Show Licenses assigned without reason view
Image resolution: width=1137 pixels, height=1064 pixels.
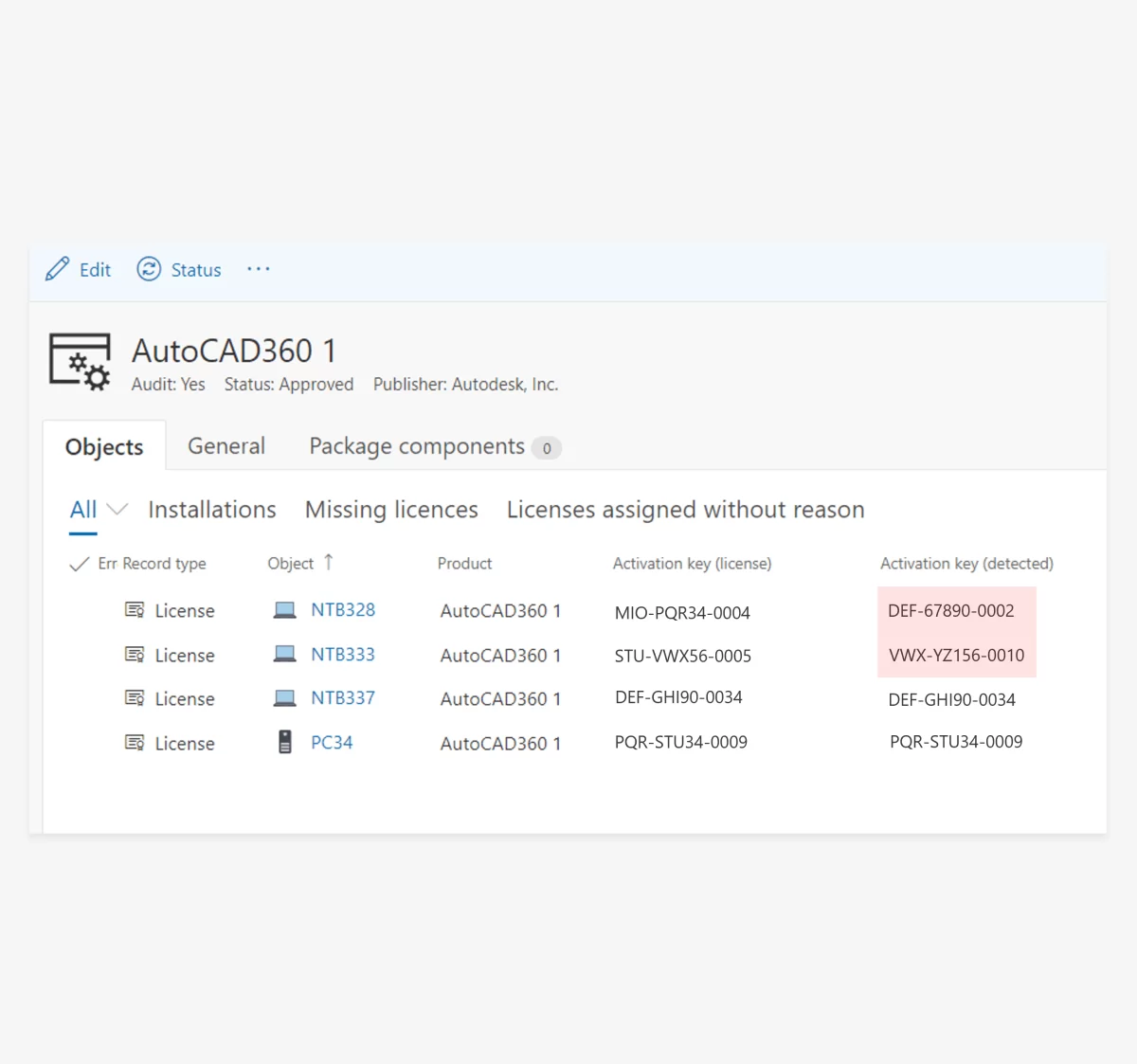tap(686, 510)
